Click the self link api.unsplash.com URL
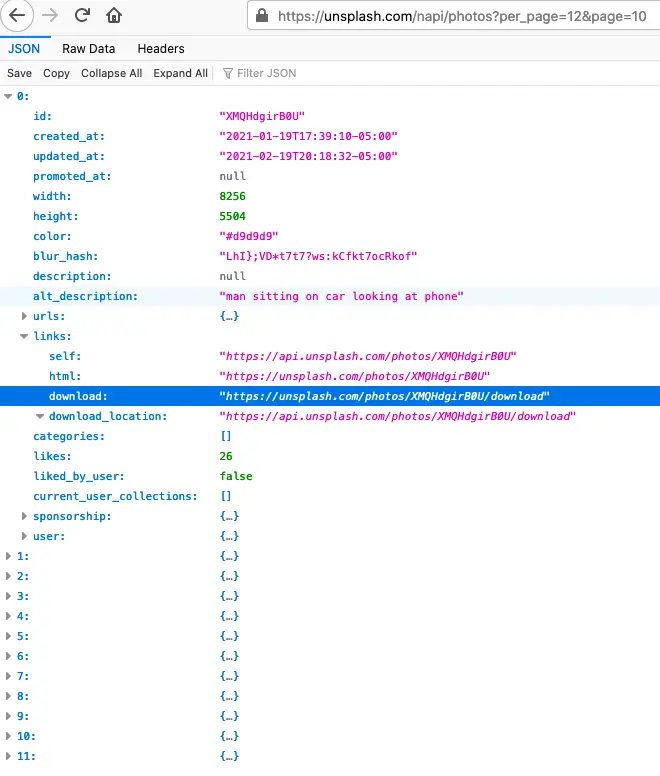The width and height of the screenshot is (660, 776). (x=368, y=356)
